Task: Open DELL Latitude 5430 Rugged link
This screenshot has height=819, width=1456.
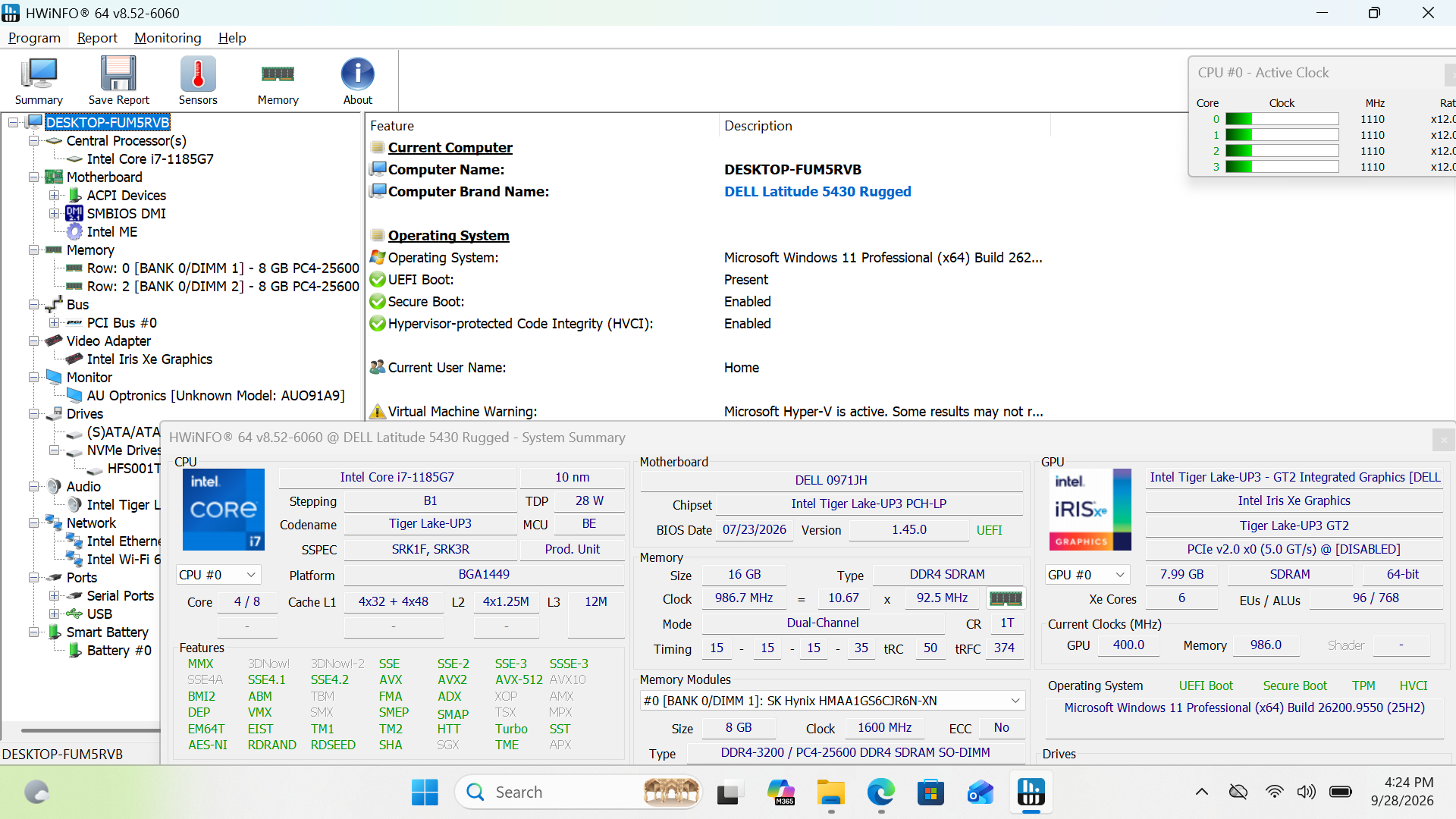Action: pos(817,191)
